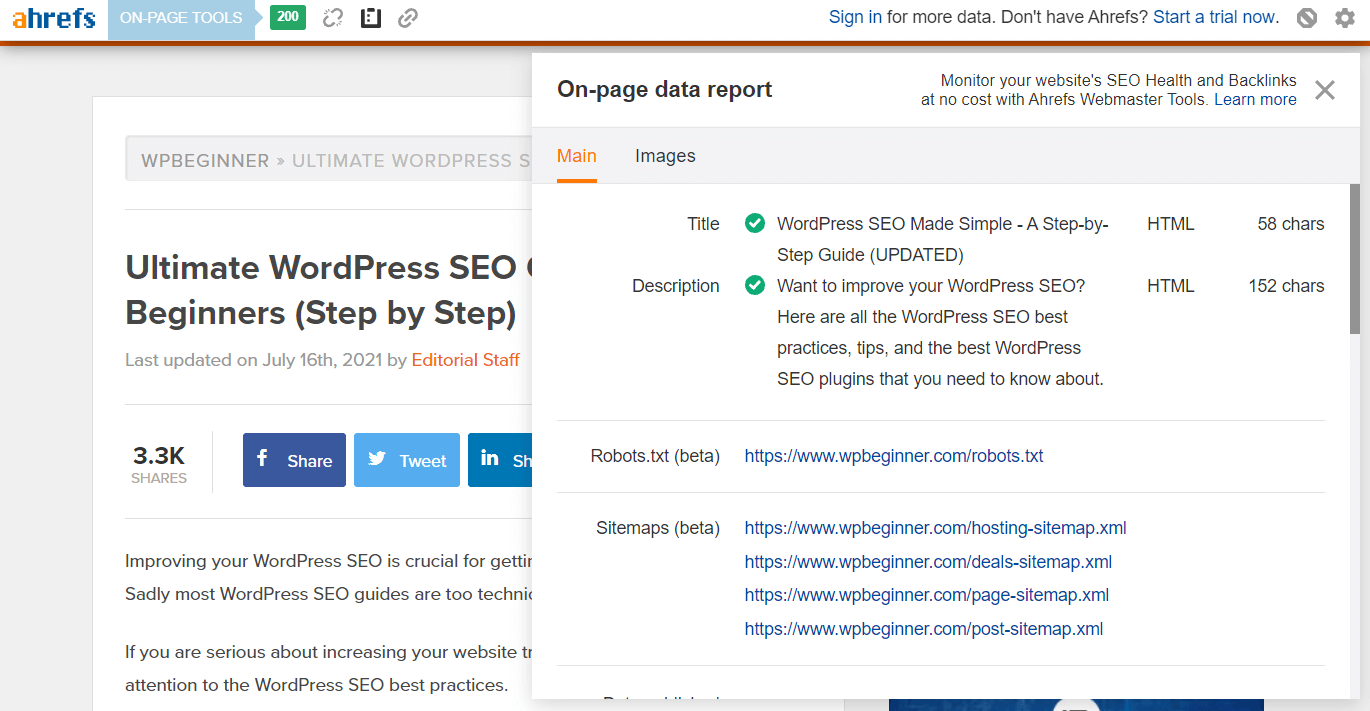Open the Editorial Staff author link
1370x711 pixels.
coord(465,359)
